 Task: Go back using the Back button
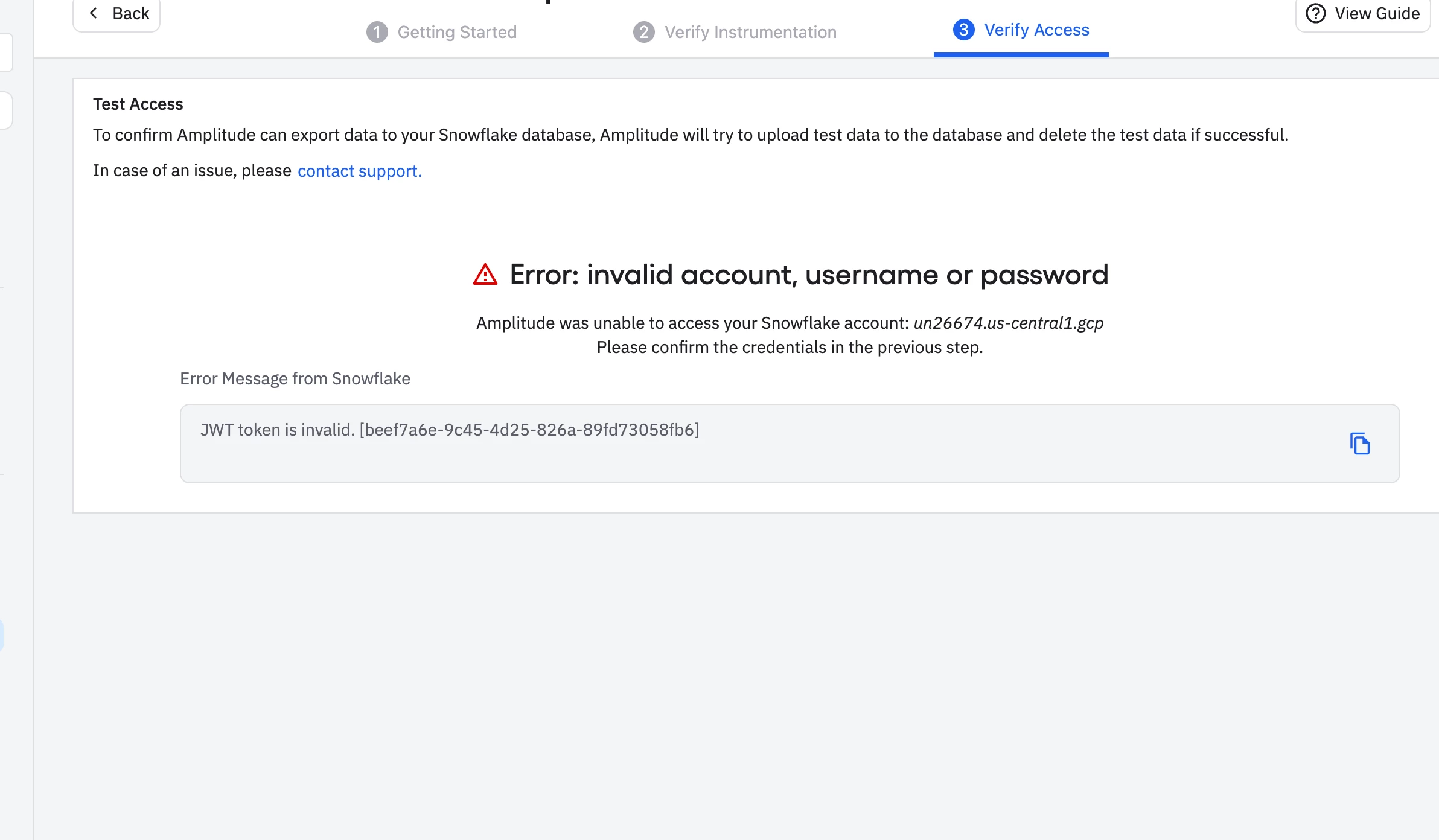(116, 14)
